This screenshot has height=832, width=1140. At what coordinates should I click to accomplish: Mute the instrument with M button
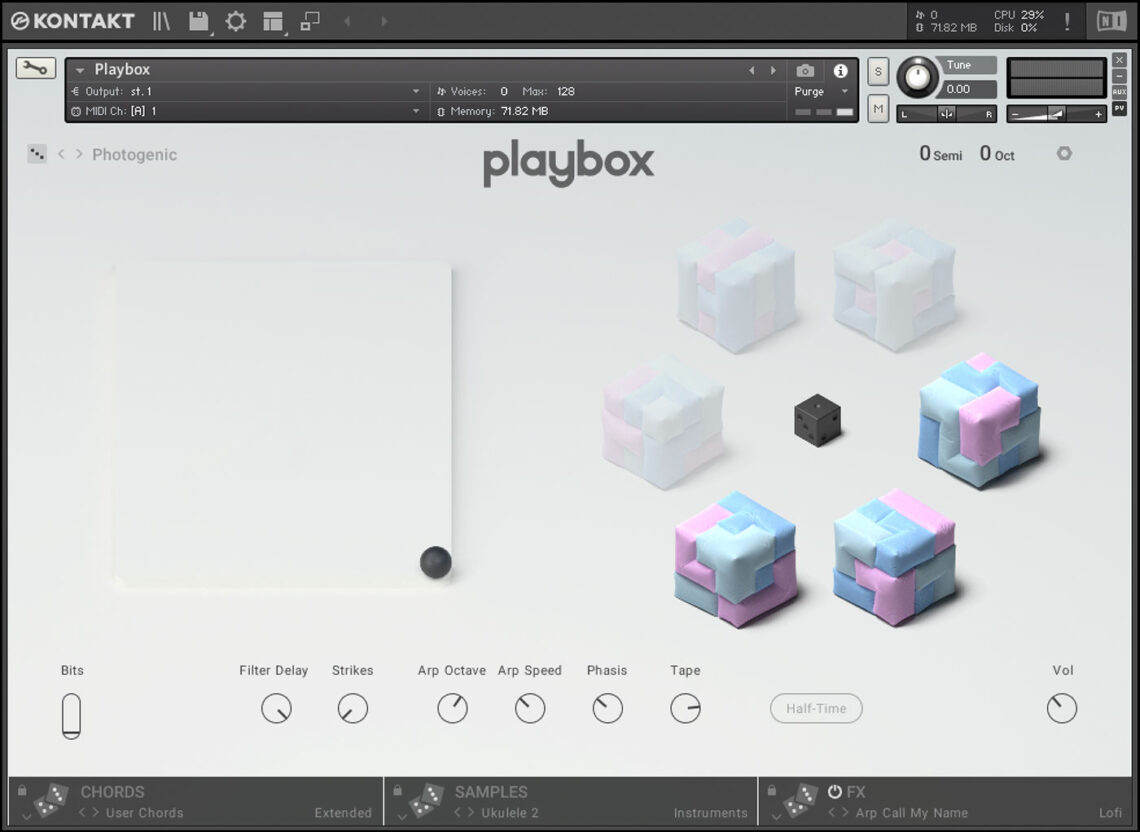(x=877, y=108)
